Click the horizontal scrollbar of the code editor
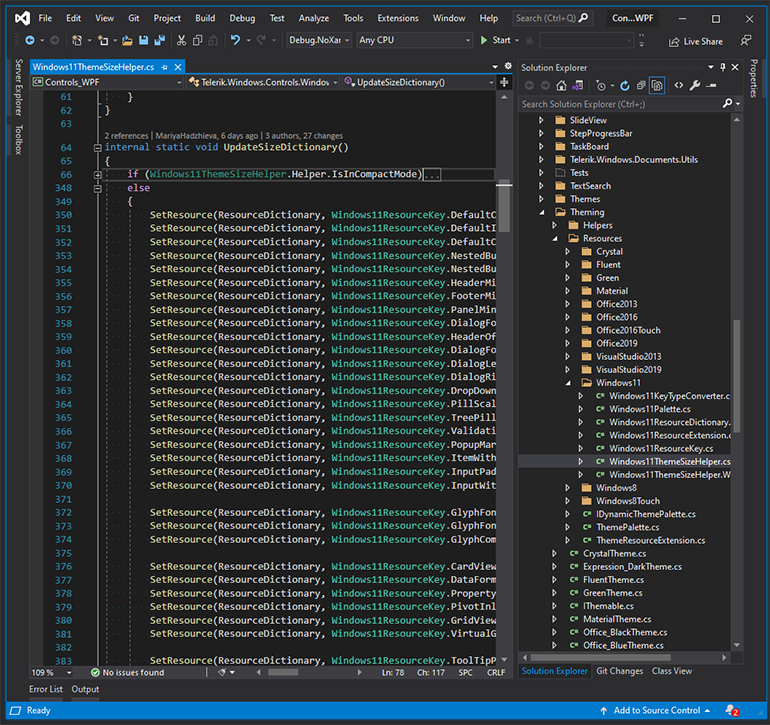The image size is (770, 725). point(309,672)
